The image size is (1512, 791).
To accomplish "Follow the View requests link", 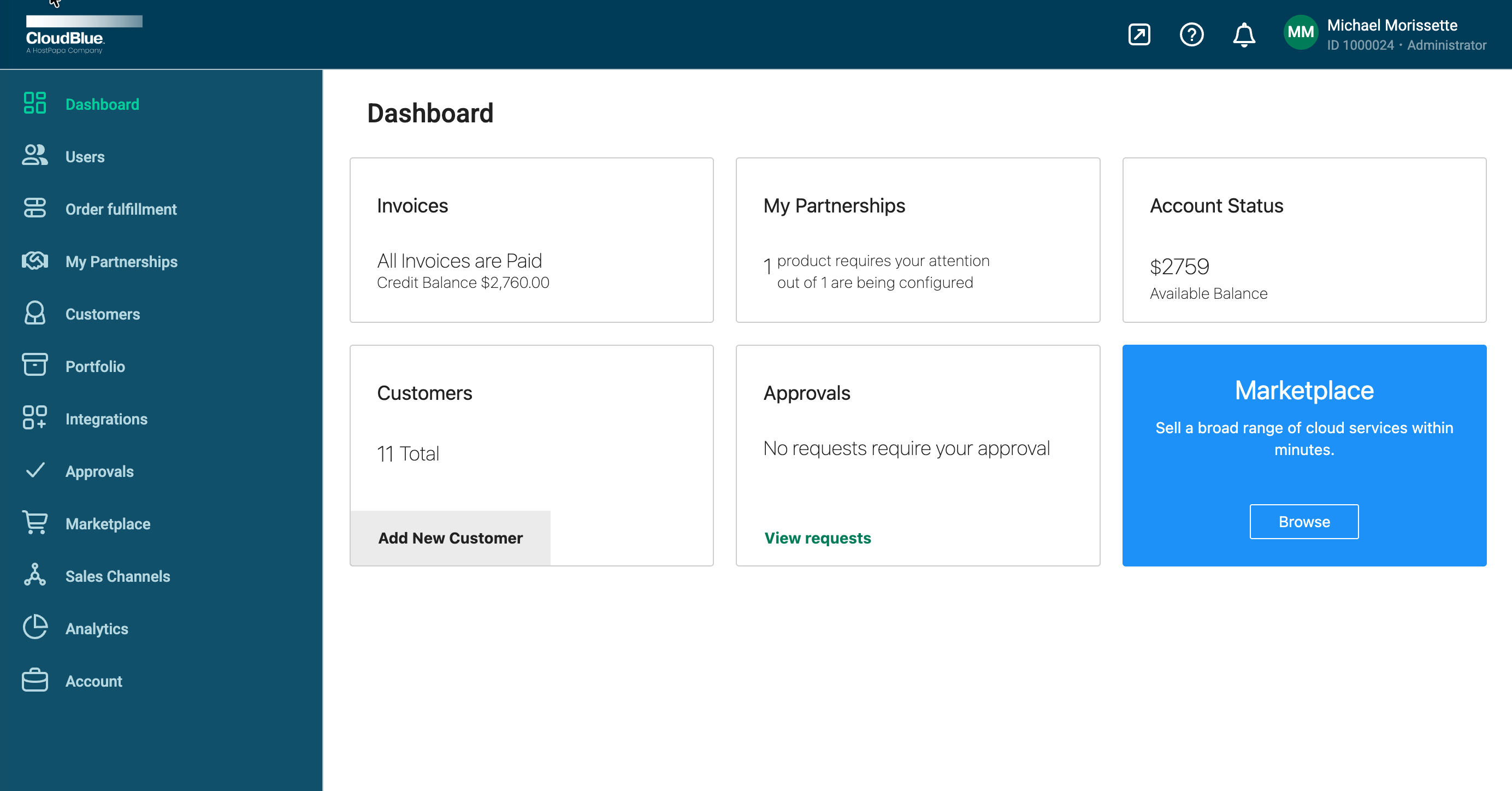I will click(x=817, y=538).
